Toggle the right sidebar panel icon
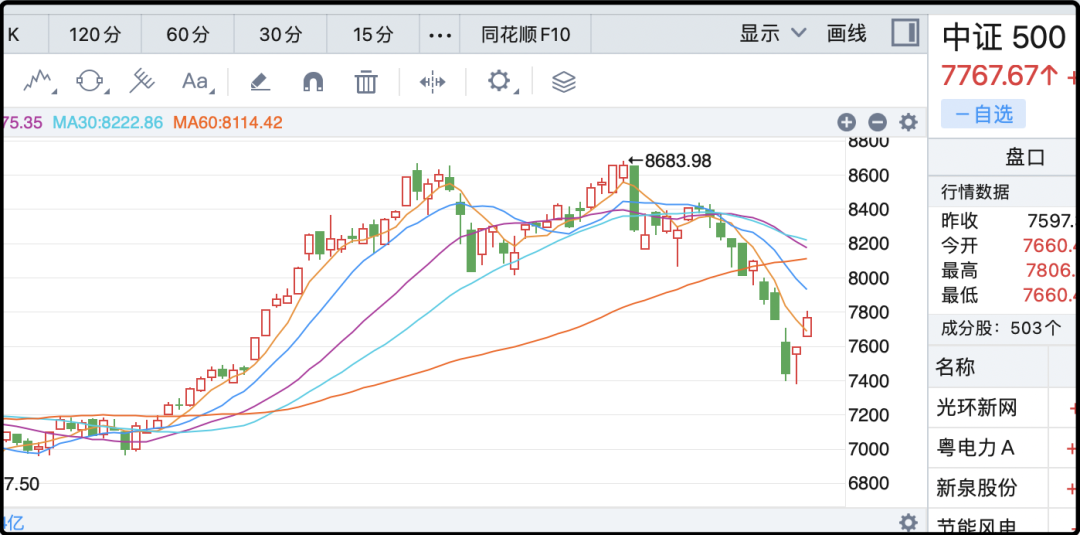This screenshot has height=535, width=1080. pyautogui.click(x=904, y=33)
